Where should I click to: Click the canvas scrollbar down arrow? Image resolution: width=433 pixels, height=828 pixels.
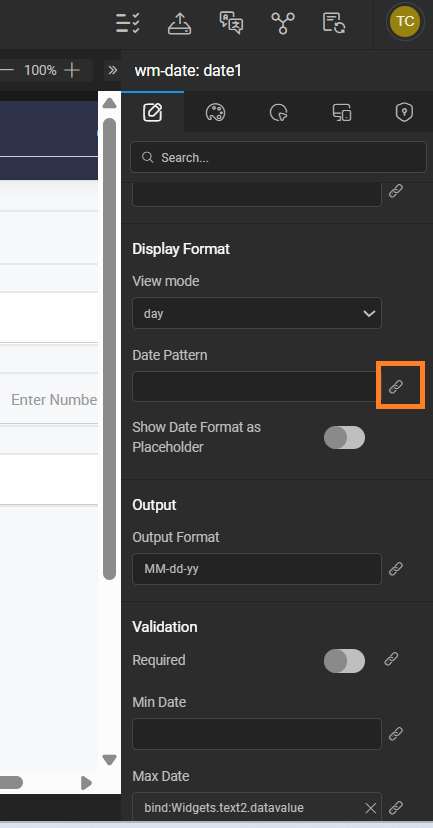(x=109, y=760)
